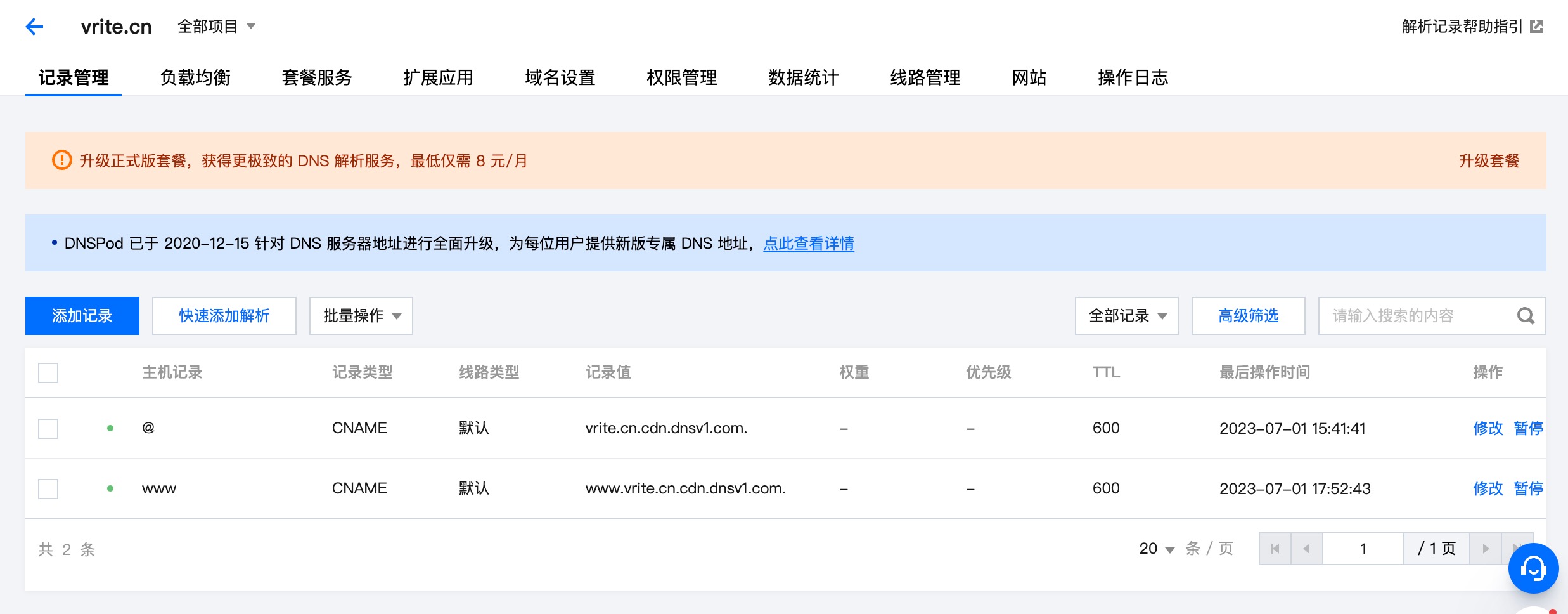
Task: Jump to the first page with pagination icon
Action: pos(1275,548)
